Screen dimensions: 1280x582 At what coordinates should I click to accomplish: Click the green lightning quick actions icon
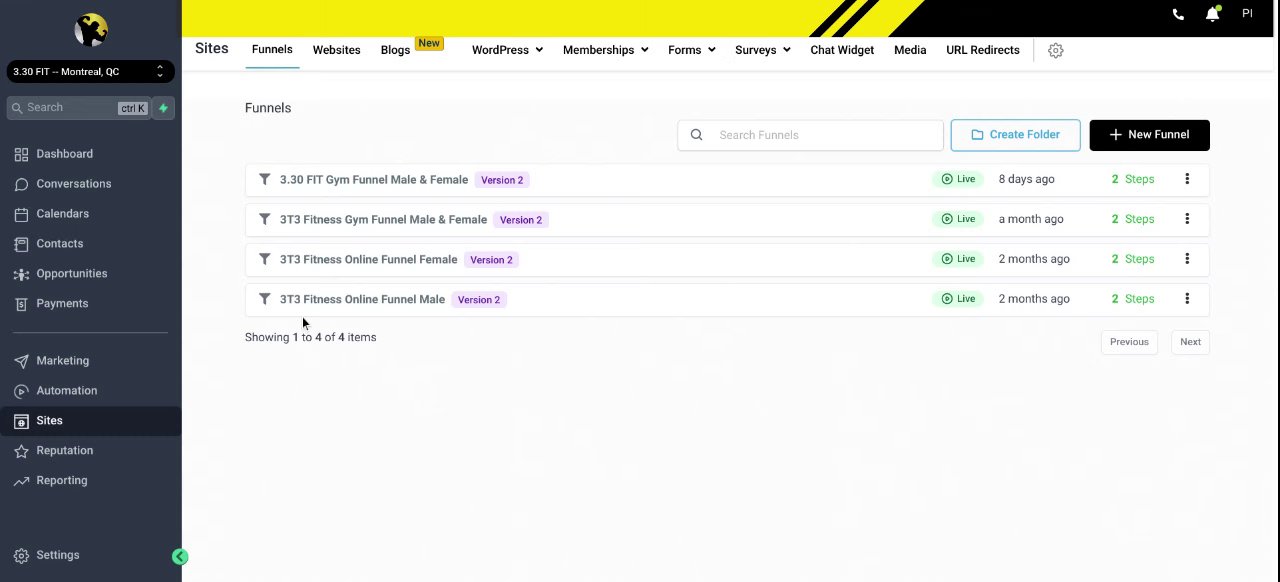point(163,108)
